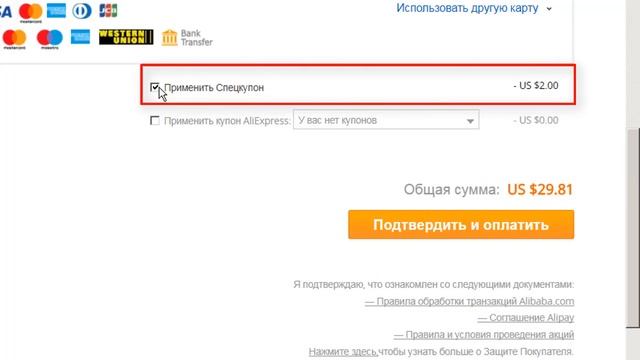Enable the Применить купон AliExpress checkbox
Image resolution: width=640 pixels, height=360 pixels.
[x=155, y=120]
